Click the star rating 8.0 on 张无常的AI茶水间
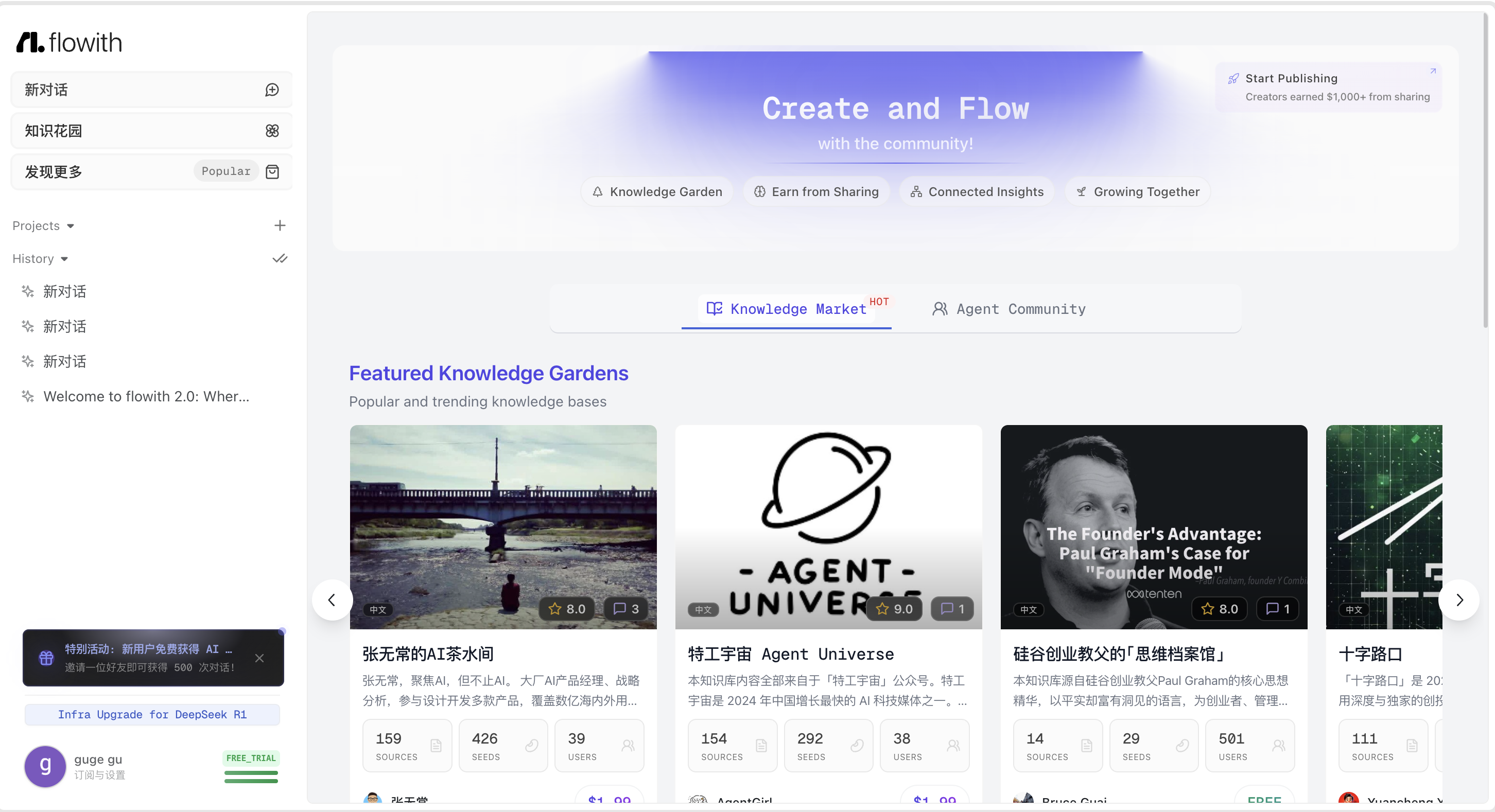Image resolution: width=1495 pixels, height=812 pixels. [566, 609]
